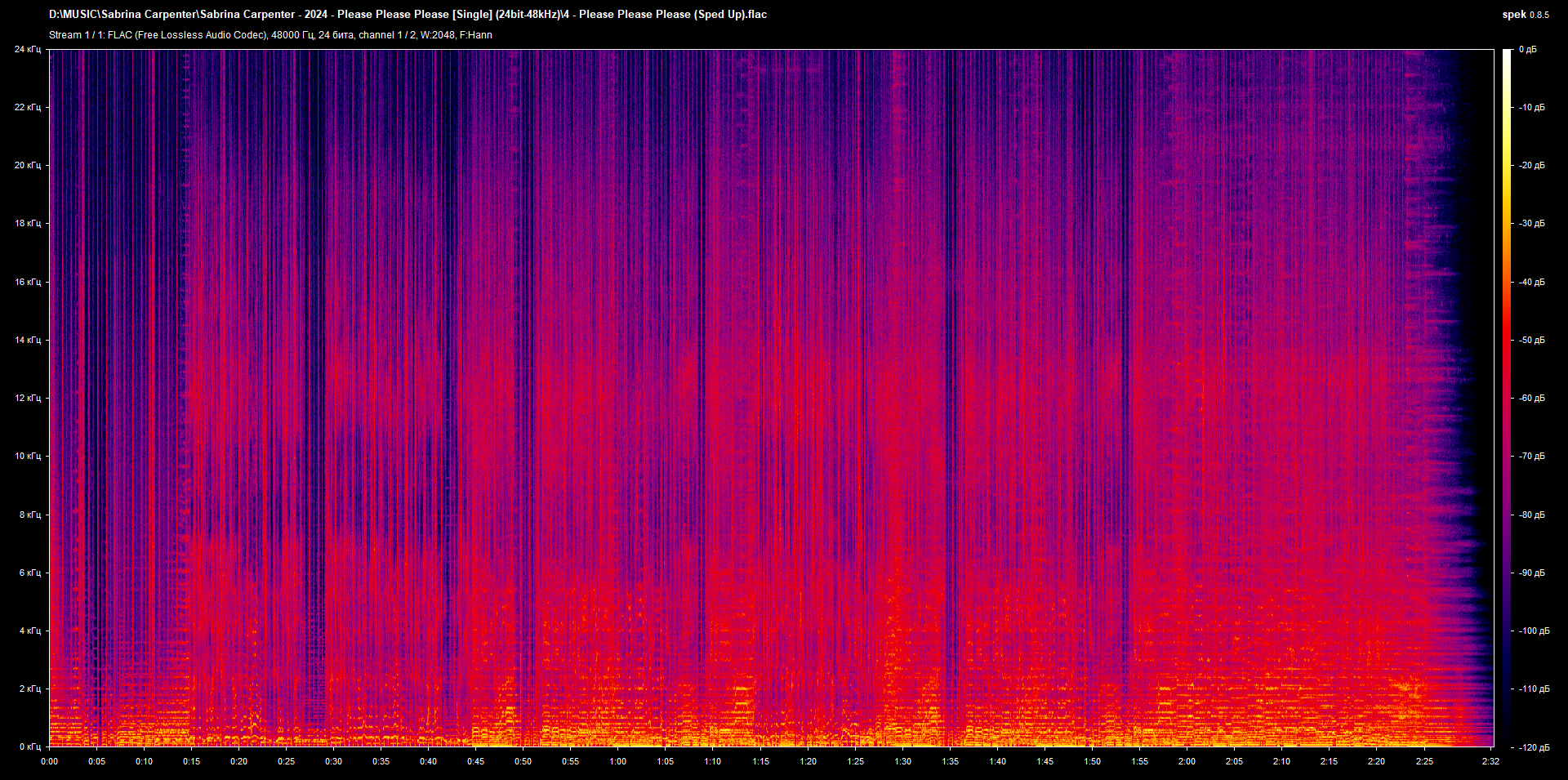Click the 0:00 timeline marker

(x=49, y=761)
